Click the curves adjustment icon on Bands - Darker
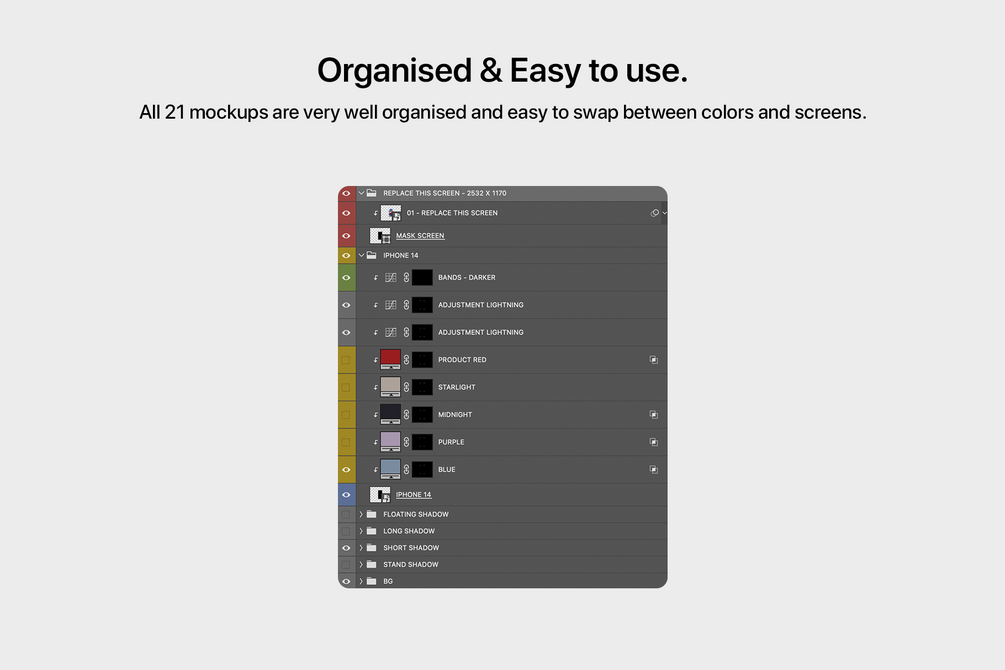Screen dimensions: 1005x670 [x=391, y=278]
